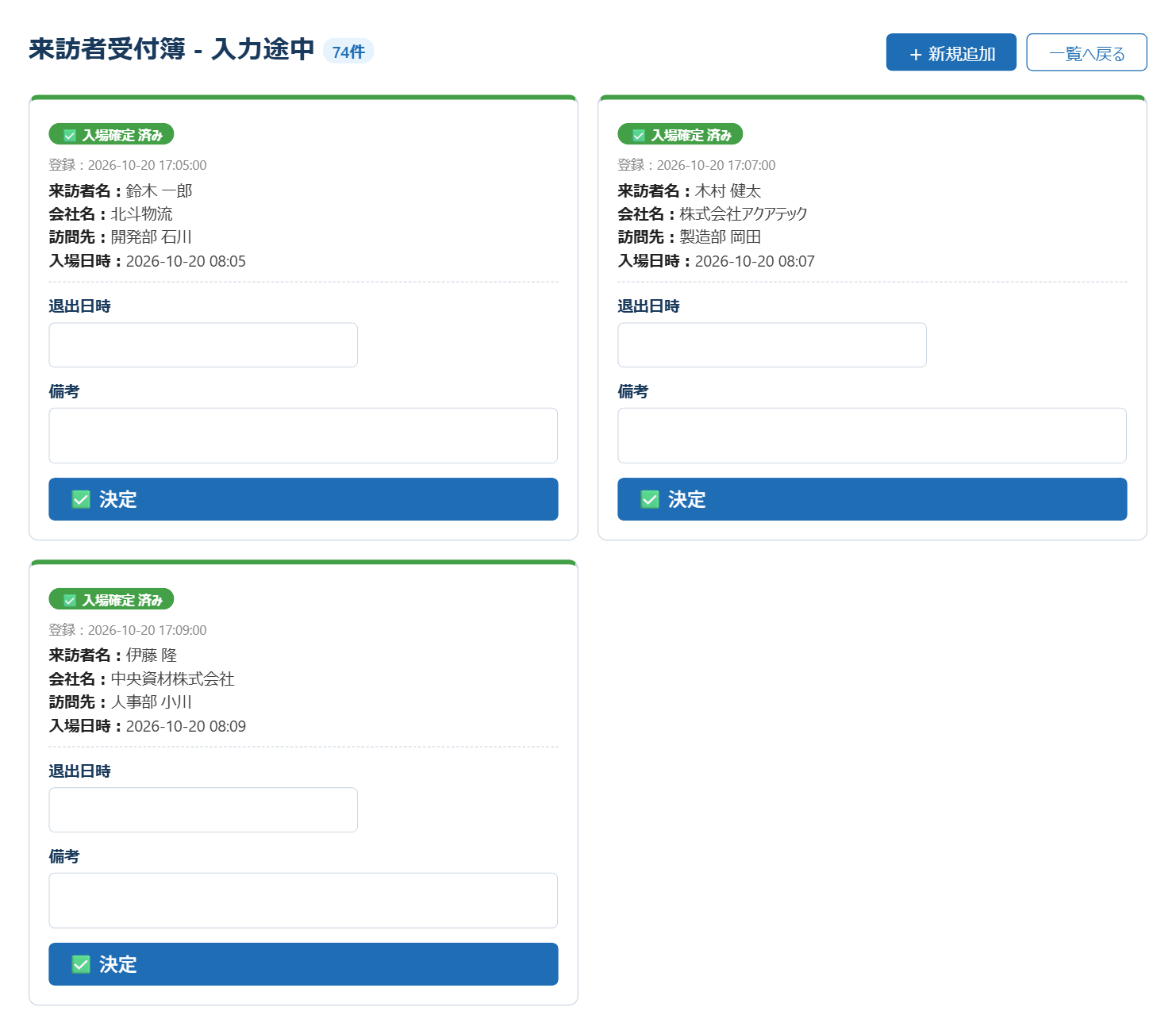Go back via 一覧へ戻る button
The height and width of the screenshot is (1034, 1176).
1086,52
